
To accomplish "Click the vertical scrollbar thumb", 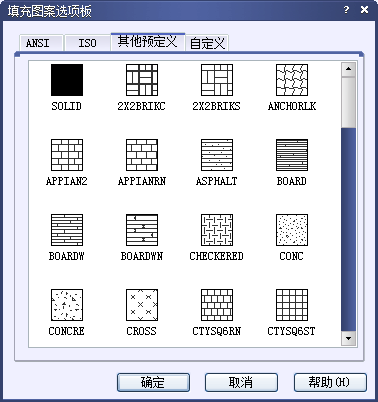I will point(349,102).
